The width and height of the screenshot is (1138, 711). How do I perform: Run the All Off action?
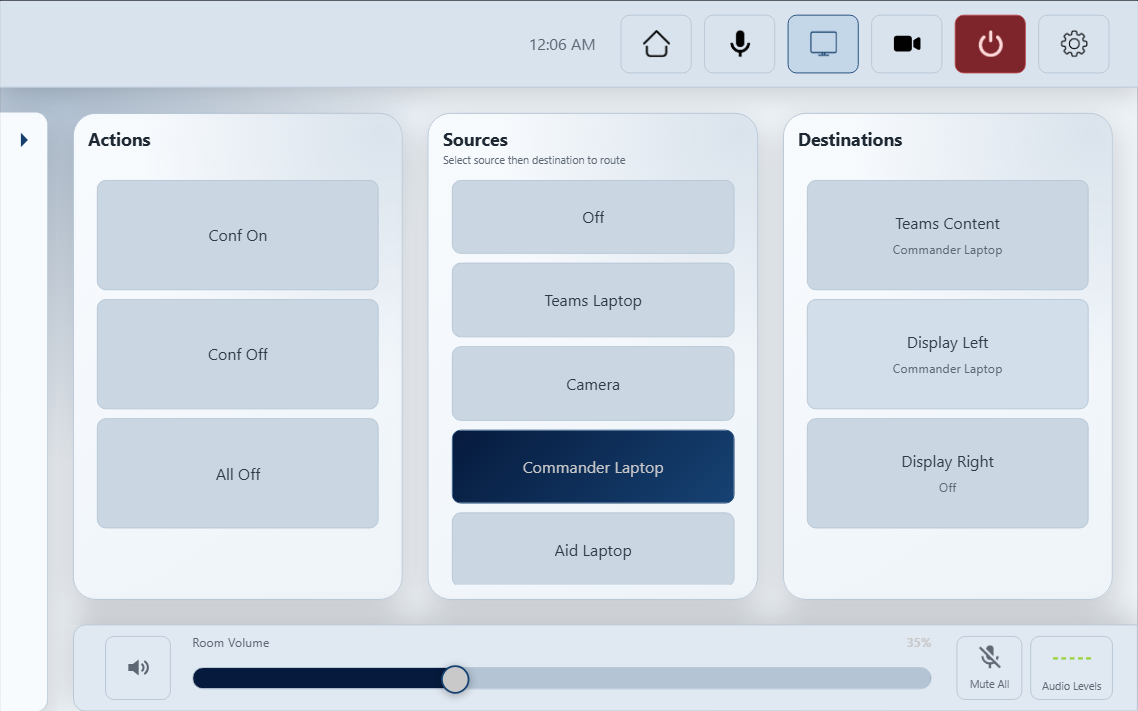pos(238,474)
